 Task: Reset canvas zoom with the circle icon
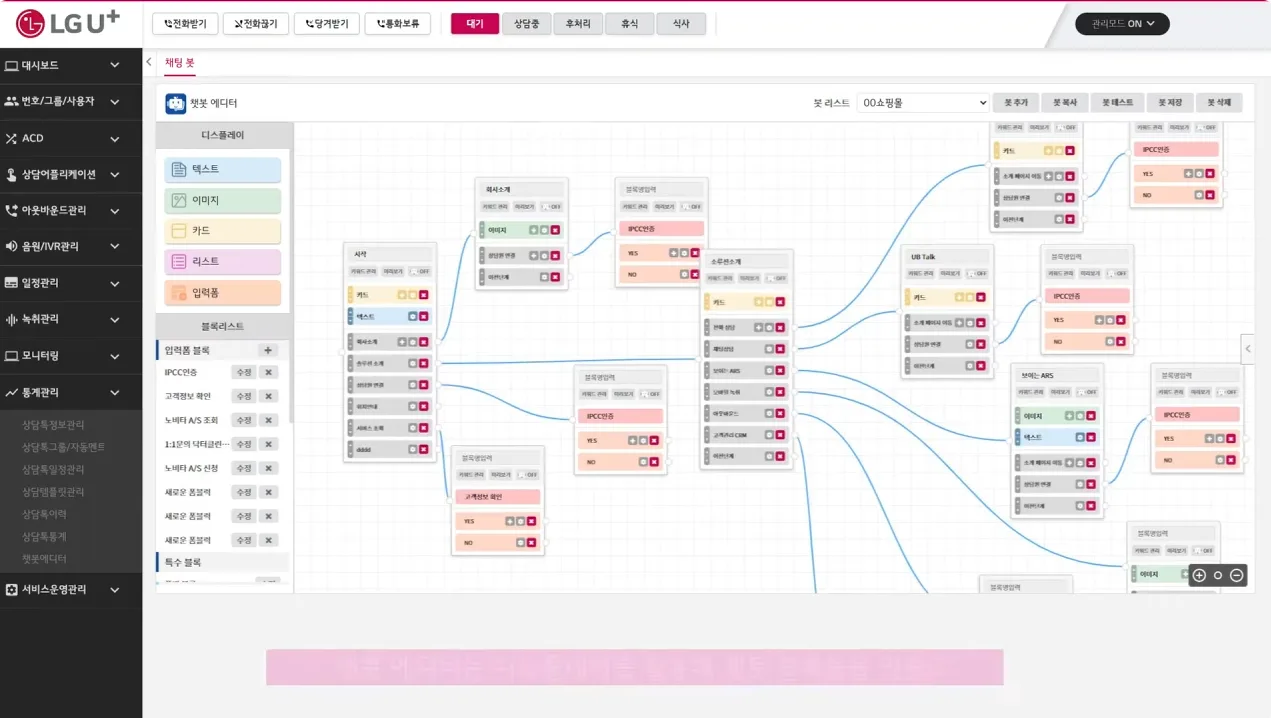[1218, 575]
